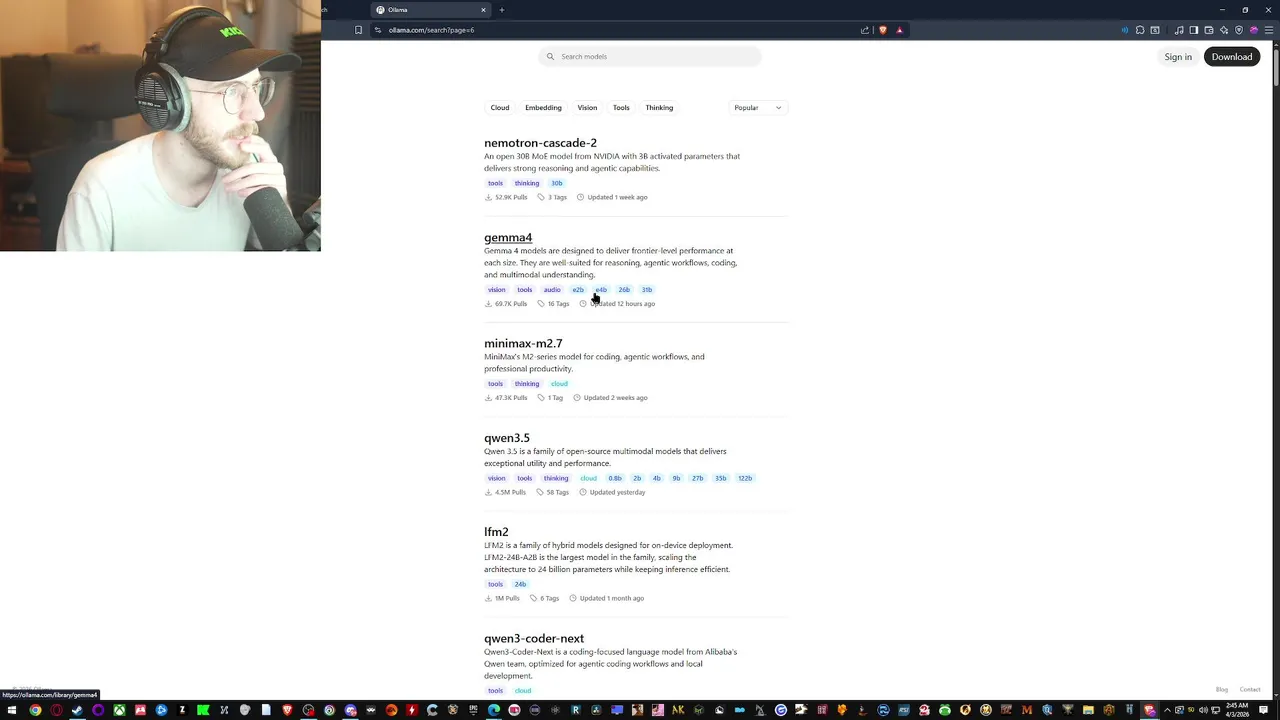The width and height of the screenshot is (1280, 720).
Task: Click the audio tag under gemma4
Action: 552,290
